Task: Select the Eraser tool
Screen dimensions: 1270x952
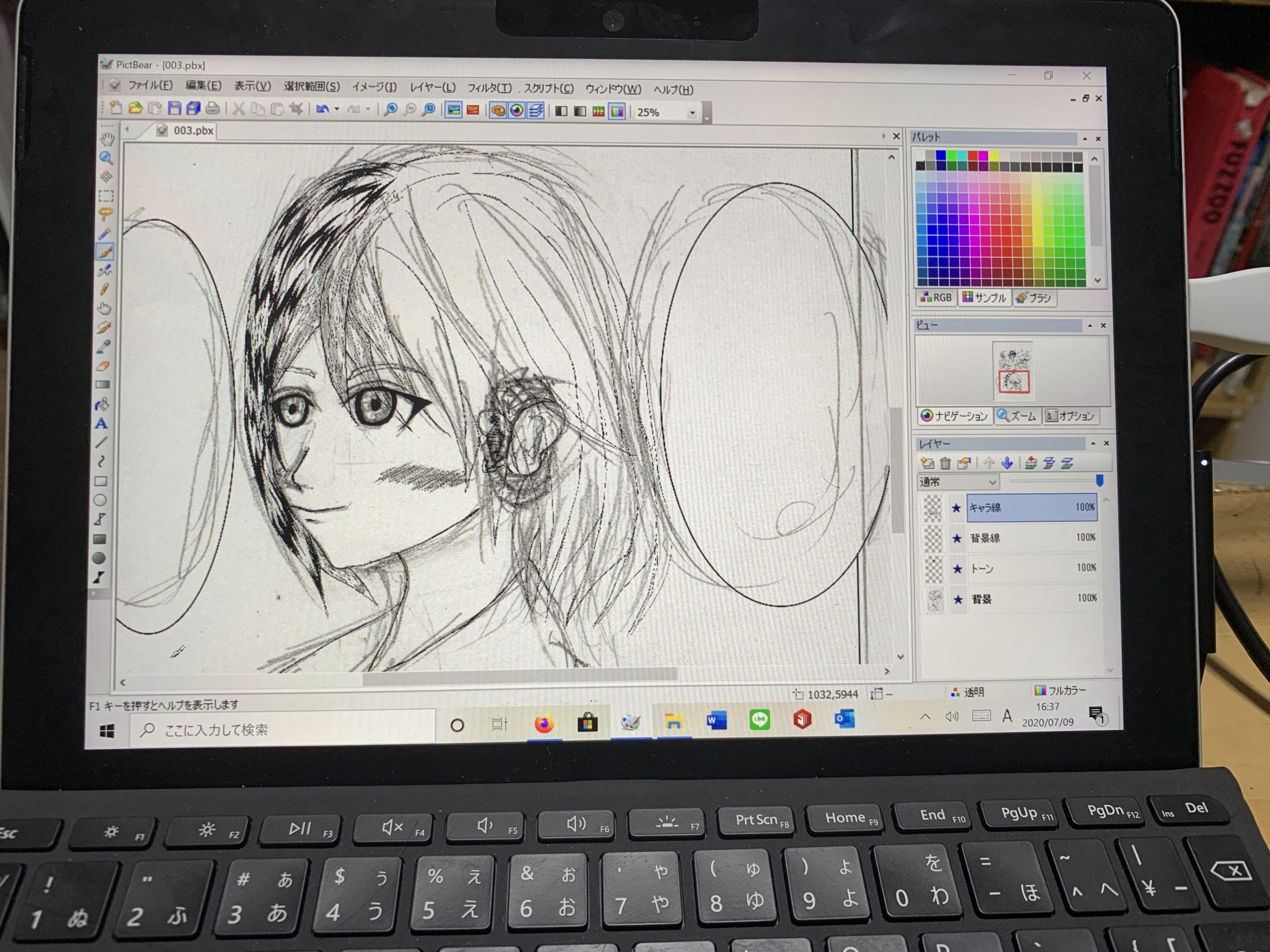Action: (x=103, y=365)
